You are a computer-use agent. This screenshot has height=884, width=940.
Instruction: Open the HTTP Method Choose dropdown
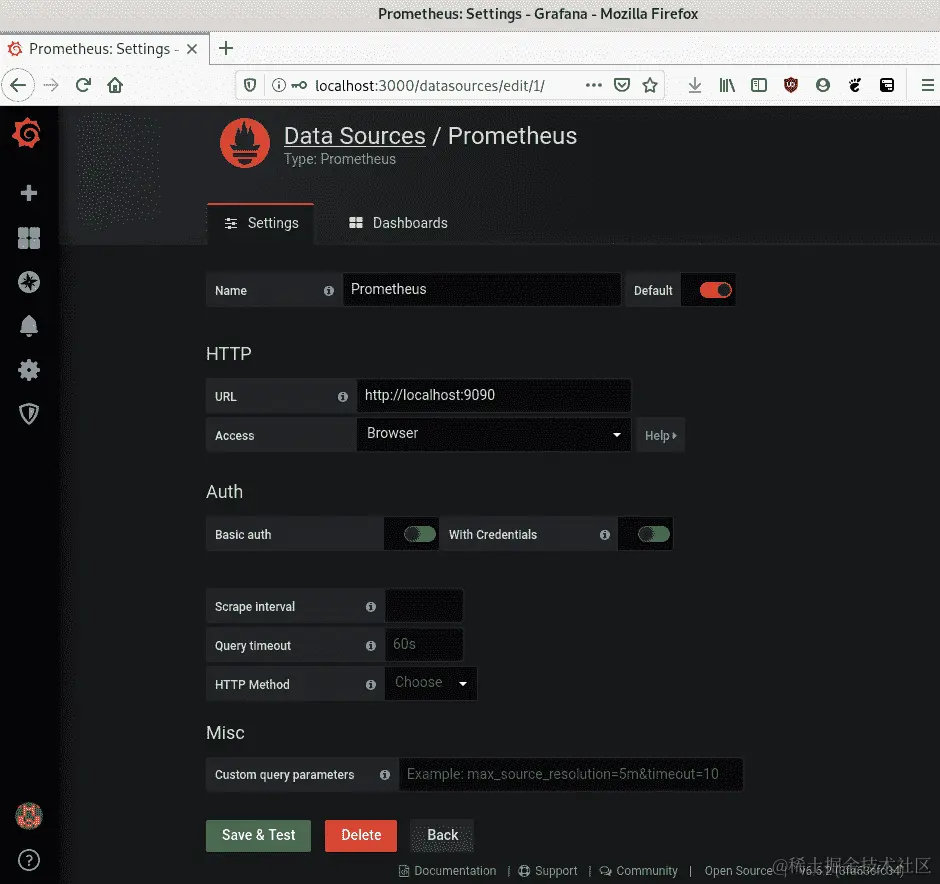pyautogui.click(x=431, y=683)
